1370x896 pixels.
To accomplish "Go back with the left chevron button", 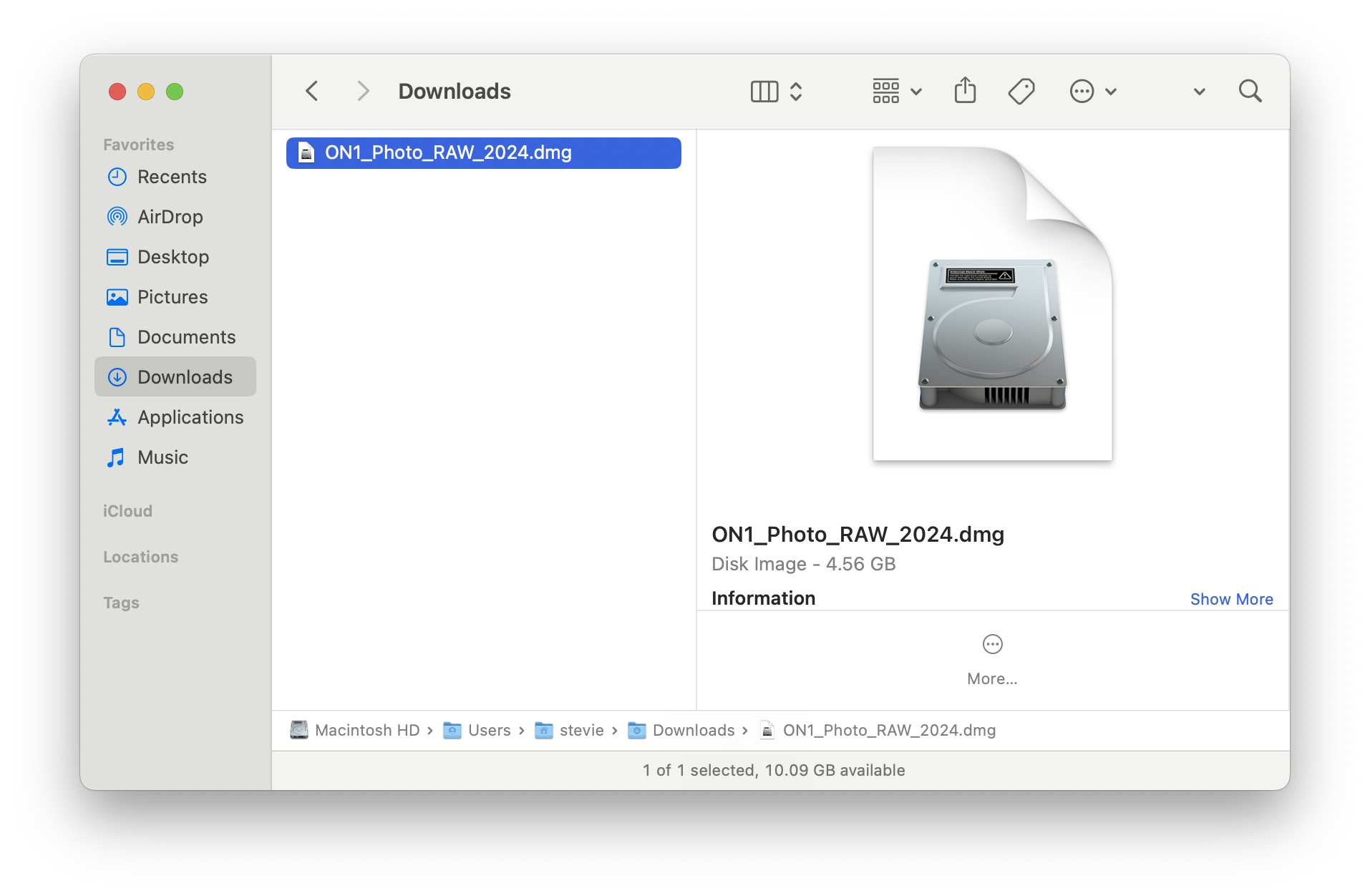I will [x=311, y=91].
